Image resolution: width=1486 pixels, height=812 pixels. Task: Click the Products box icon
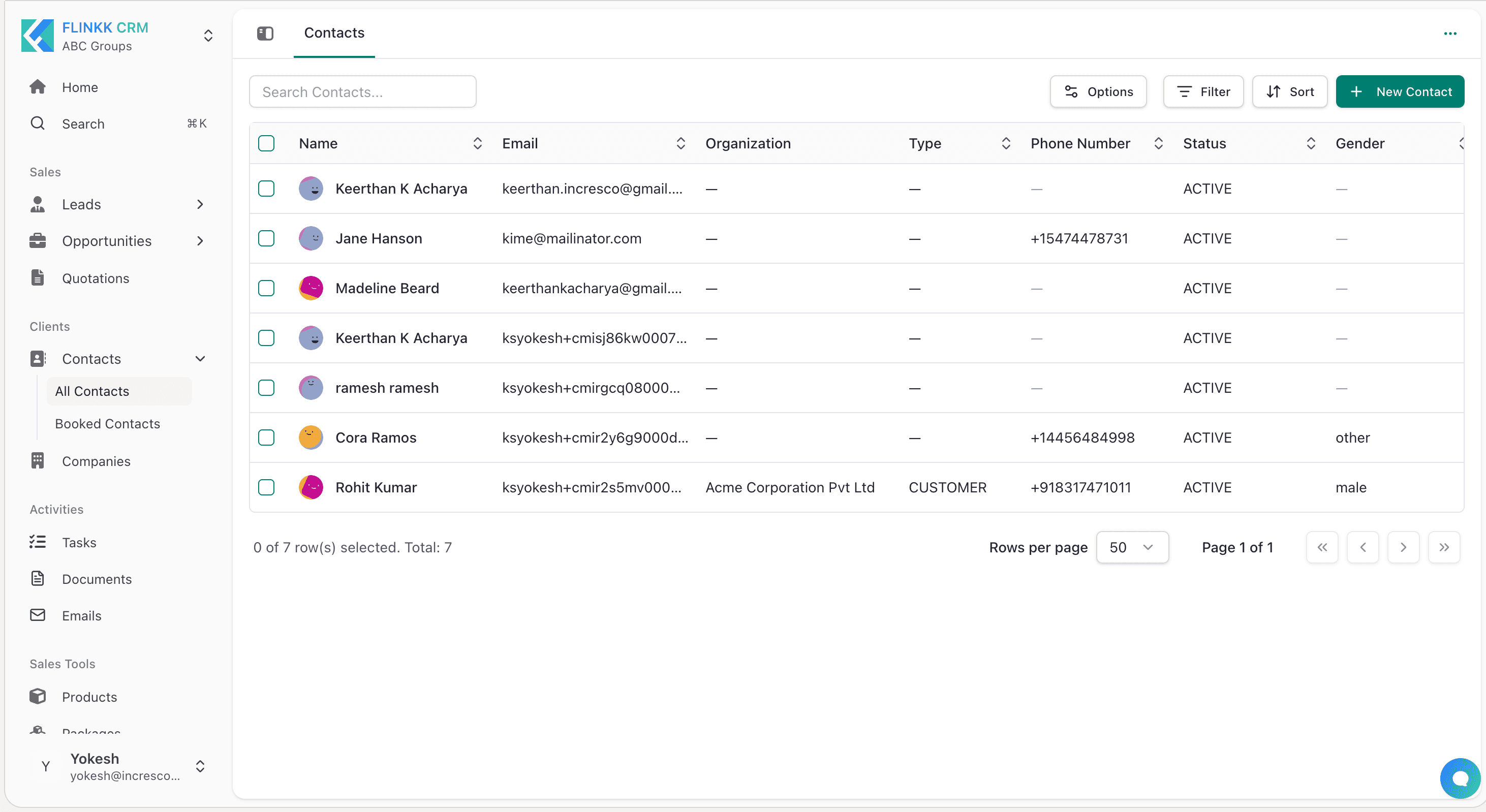click(x=38, y=697)
